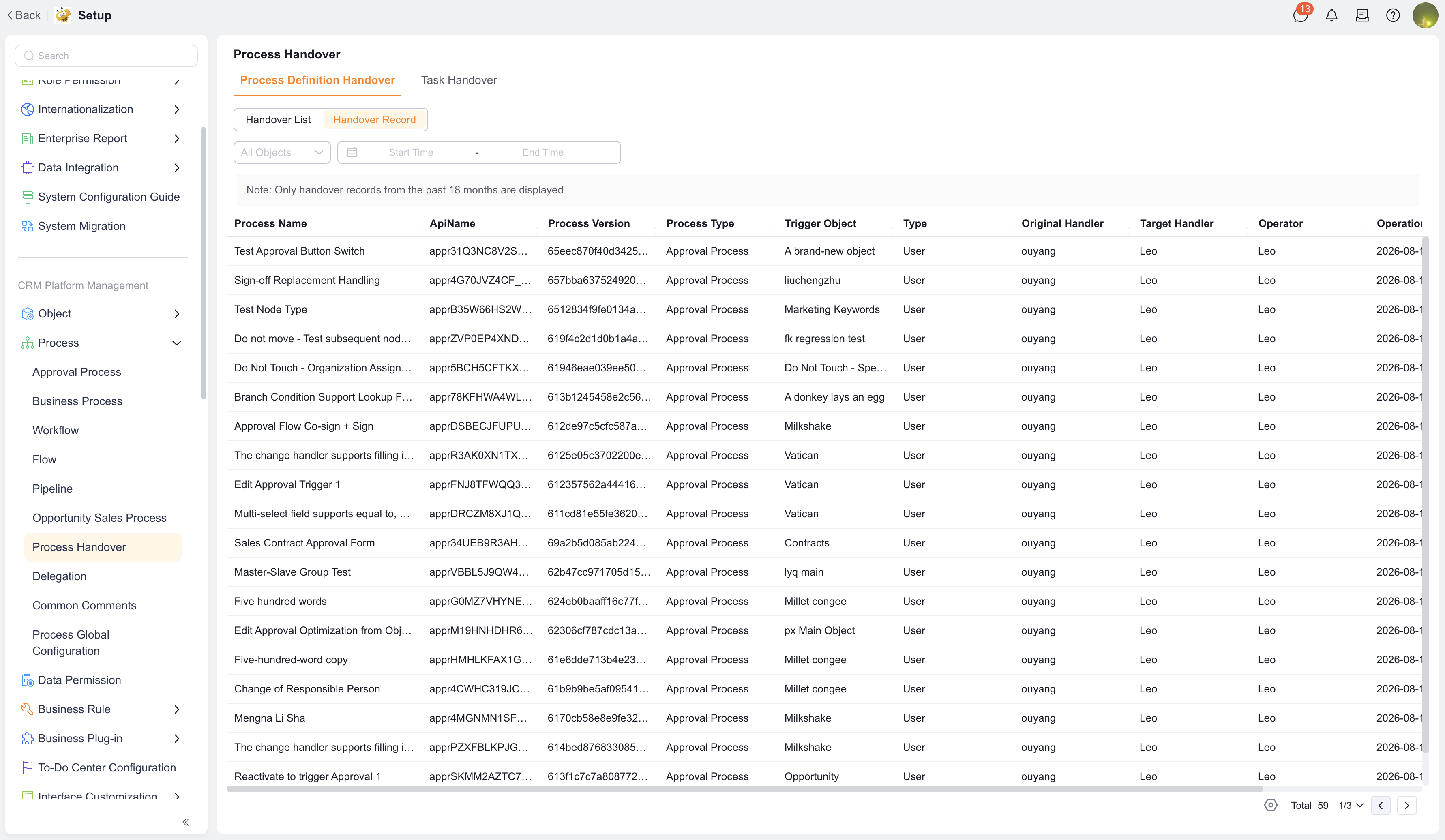
Task: Collapse the Process section chevron
Action: [177, 343]
